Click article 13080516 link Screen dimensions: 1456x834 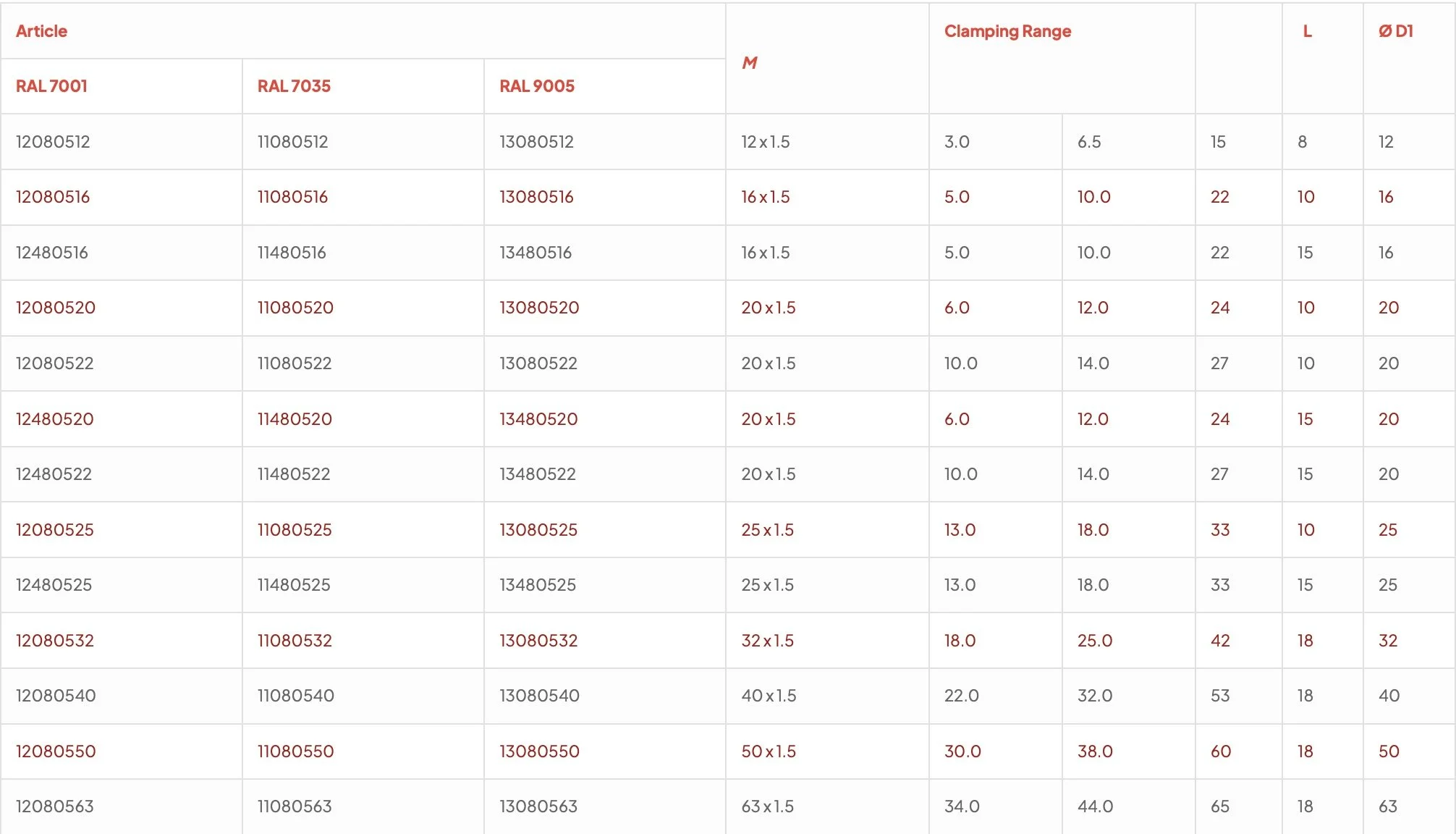click(x=536, y=197)
